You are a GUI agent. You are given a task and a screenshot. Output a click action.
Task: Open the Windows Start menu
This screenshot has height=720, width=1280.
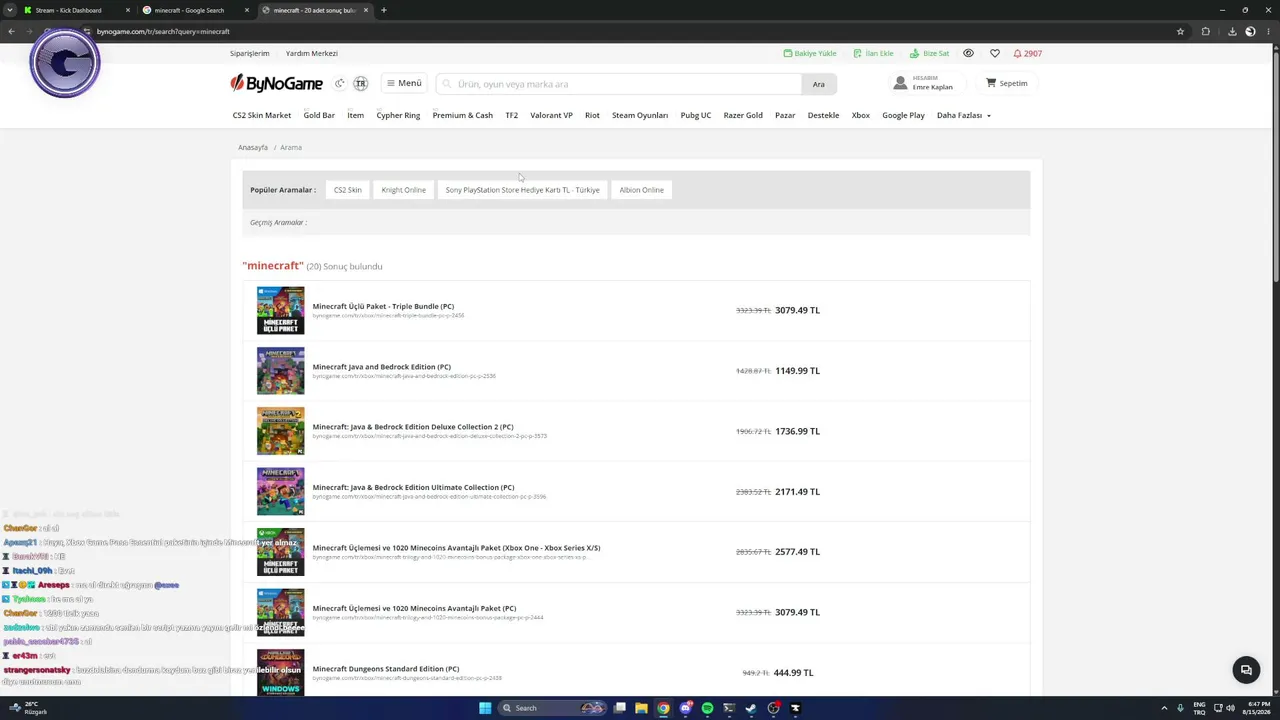pyautogui.click(x=485, y=708)
